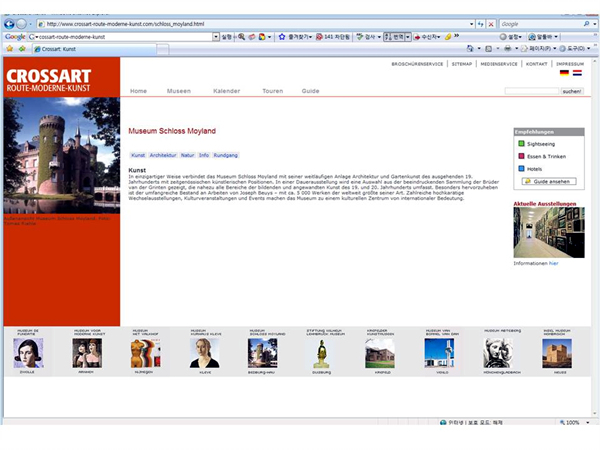This screenshot has height=450, width=600.
Task: Open the Aktuelle Ausstellungen gallery thumbnail
Action: (x=549, y=232)
